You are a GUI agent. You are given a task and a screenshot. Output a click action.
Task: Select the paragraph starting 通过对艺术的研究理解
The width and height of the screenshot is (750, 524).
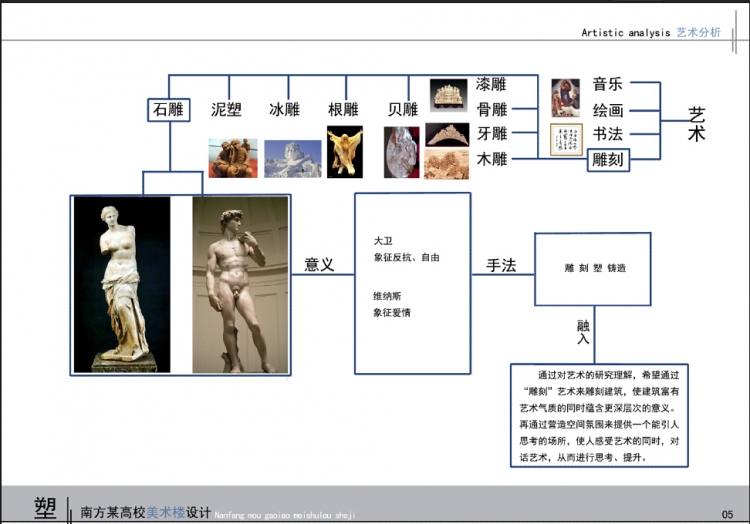(599, 415)
